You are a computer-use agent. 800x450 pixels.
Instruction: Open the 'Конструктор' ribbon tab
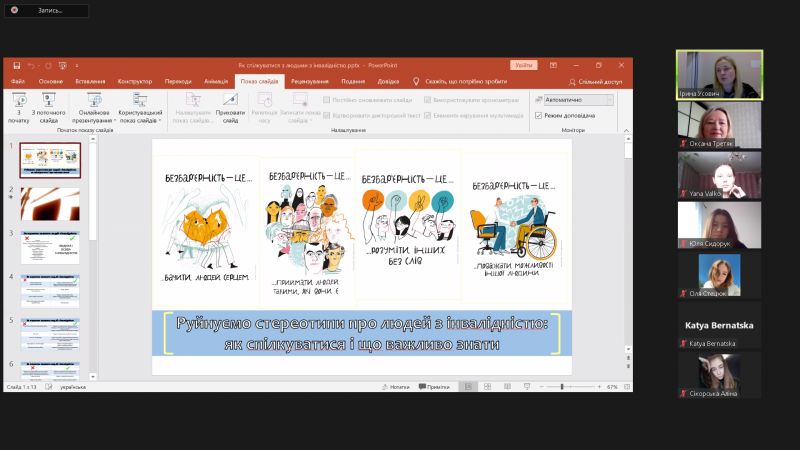(134, 81)
